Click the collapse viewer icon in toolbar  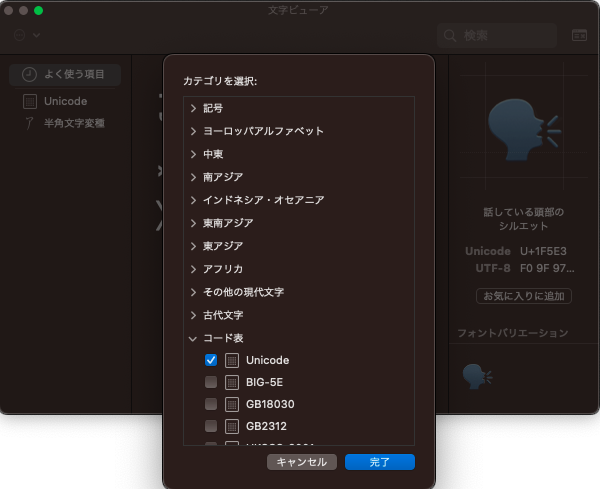[x=579, y=35]
